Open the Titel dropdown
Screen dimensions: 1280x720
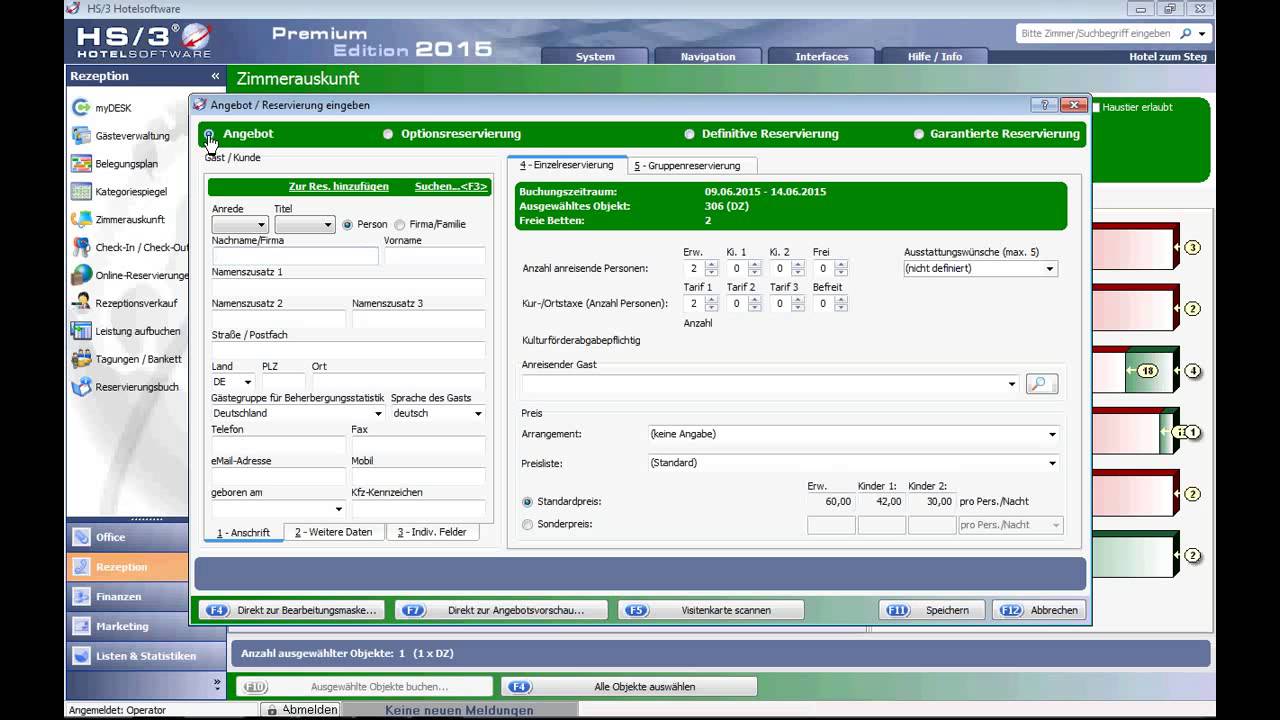pyautogui.click(x=304, y=225)
